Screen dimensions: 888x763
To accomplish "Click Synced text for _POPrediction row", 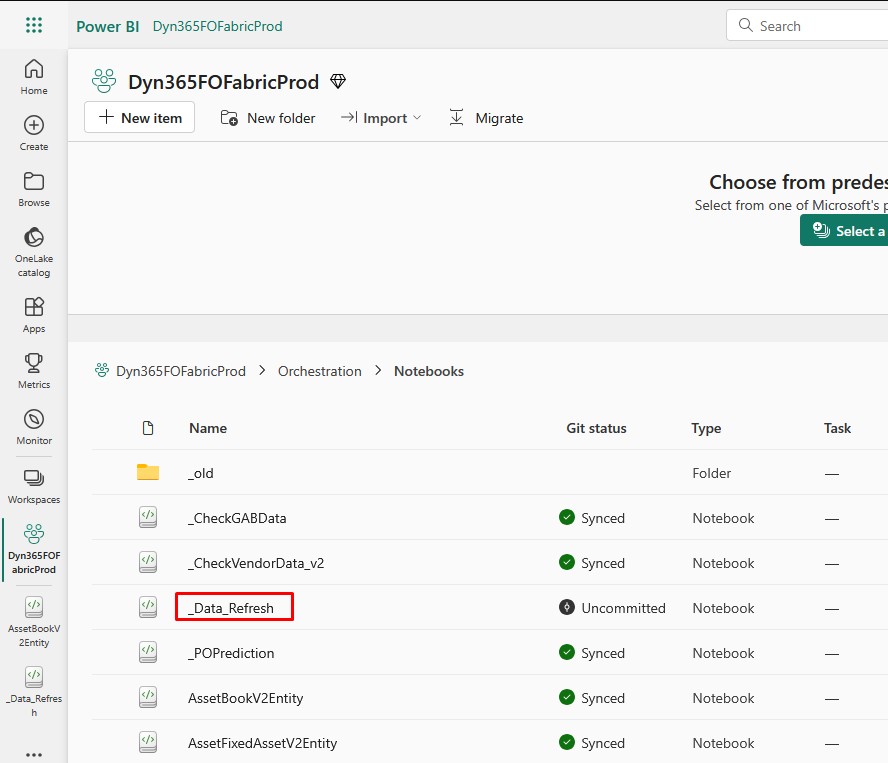I will tap(603, 653).
